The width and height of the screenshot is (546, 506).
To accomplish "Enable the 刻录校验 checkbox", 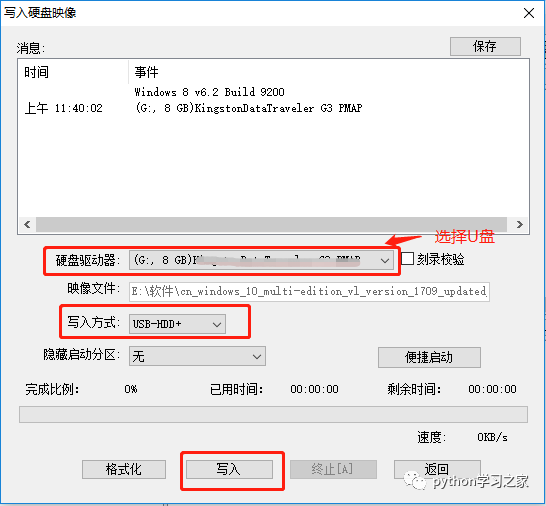I will 407,259.
